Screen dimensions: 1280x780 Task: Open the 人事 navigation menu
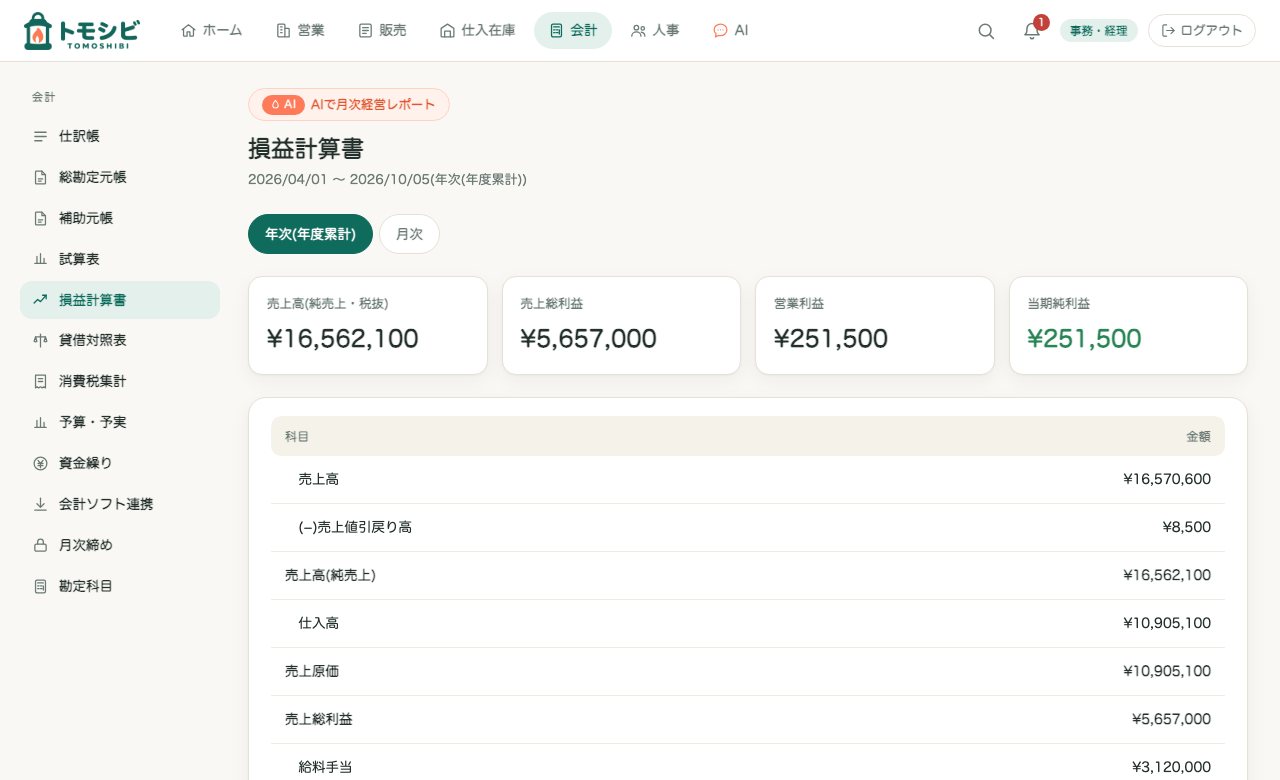pyautogui.click(x=655, y=31)
